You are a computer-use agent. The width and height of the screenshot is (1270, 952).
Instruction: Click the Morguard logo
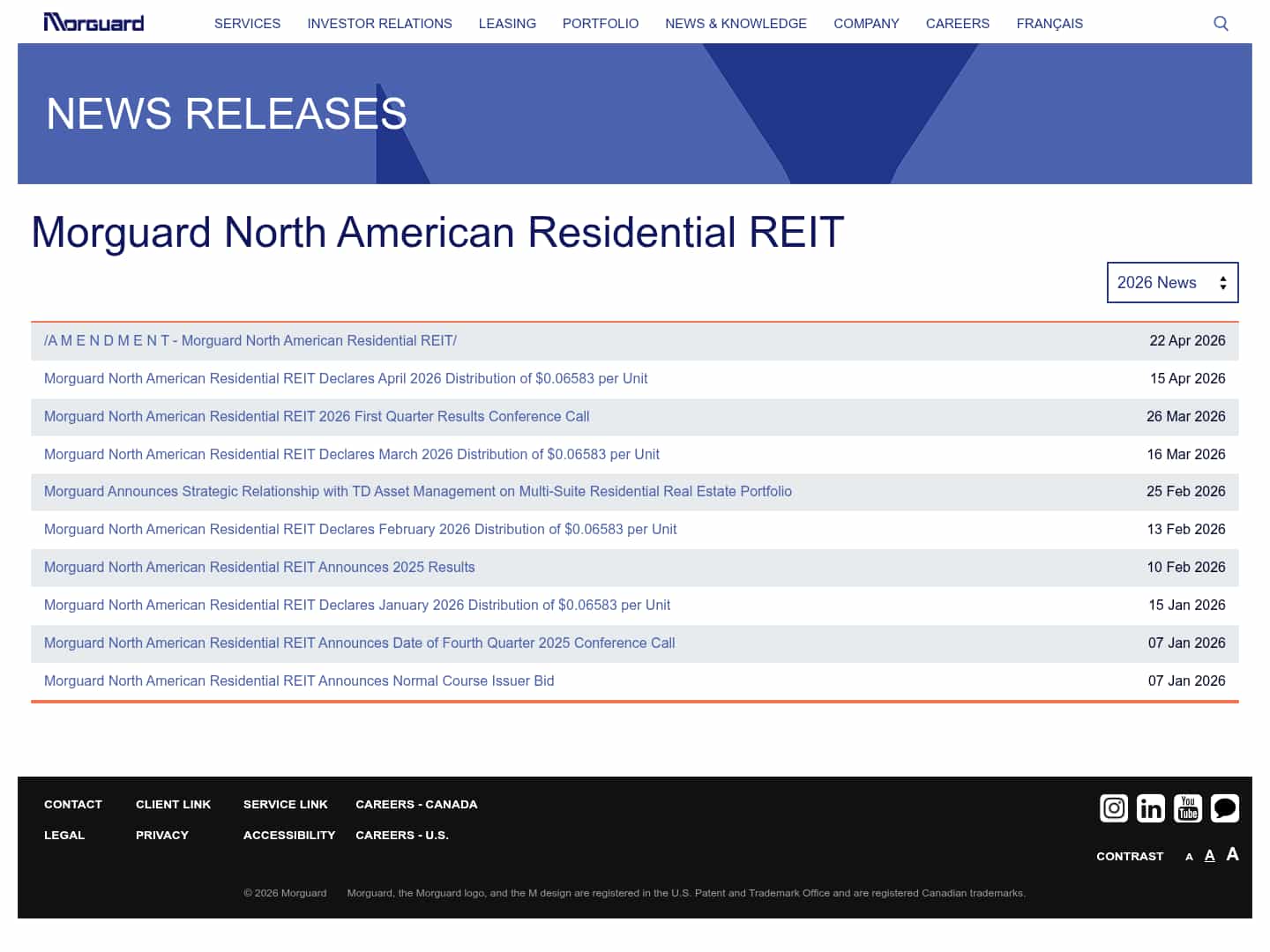(x=93, y=22)
